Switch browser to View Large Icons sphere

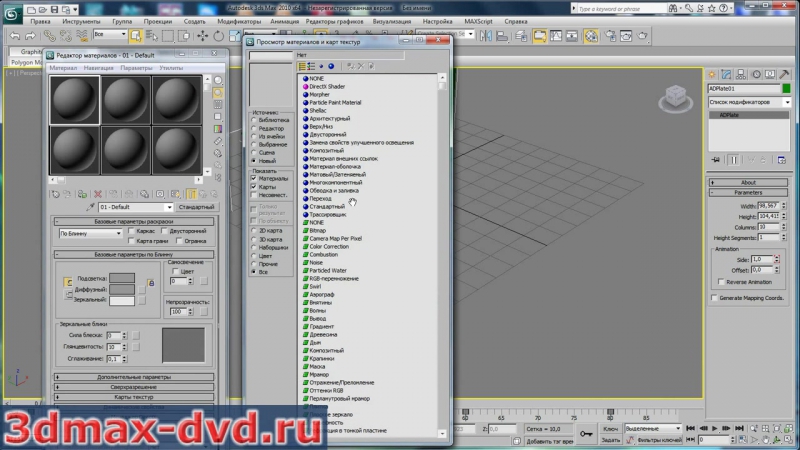tap(331, 66)
